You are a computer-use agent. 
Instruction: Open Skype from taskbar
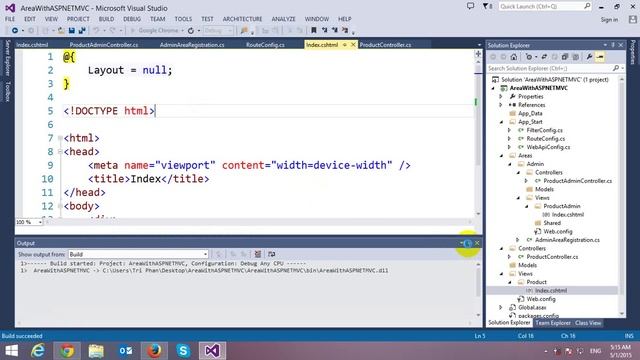(183, 351)
